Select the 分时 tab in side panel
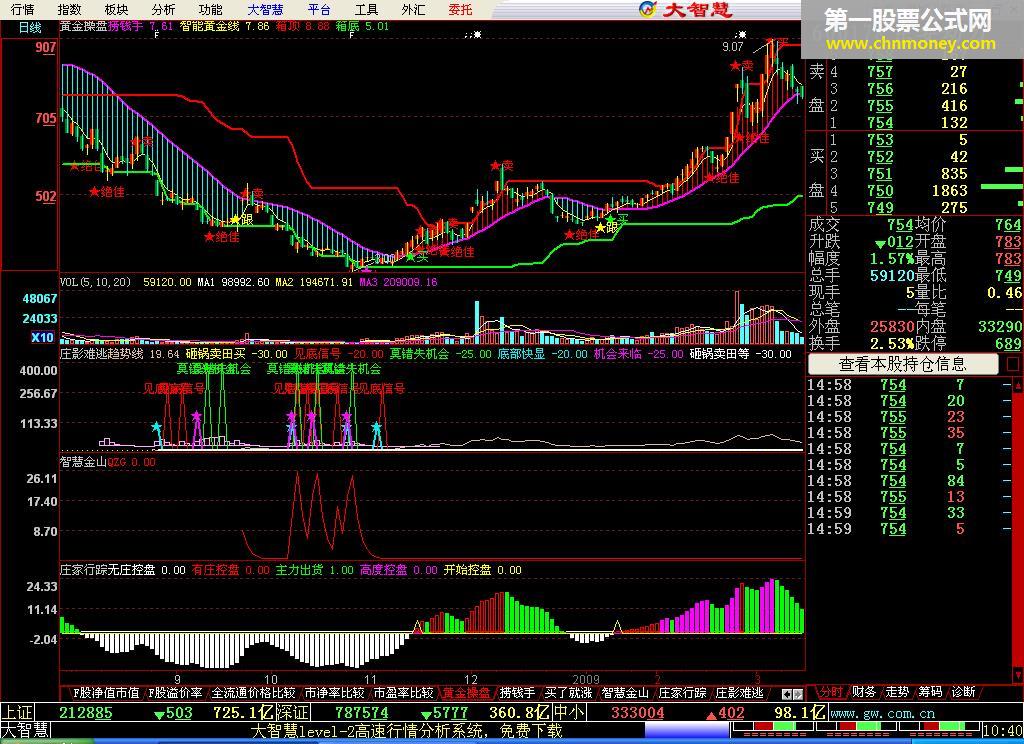This screenshot has width=1024, height=744. (x=830, y=692)
